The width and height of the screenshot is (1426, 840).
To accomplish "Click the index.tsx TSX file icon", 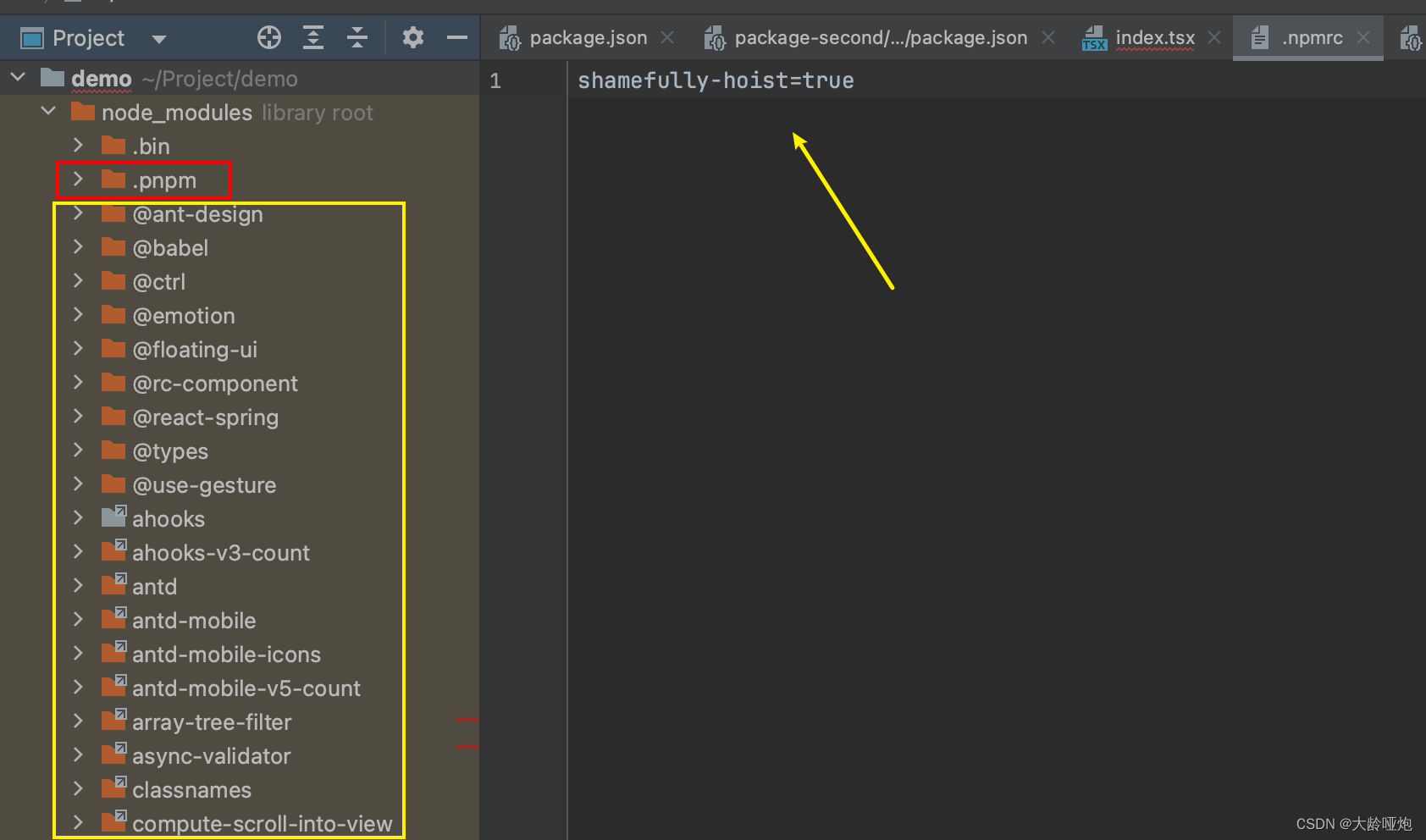I will (x=1094, y=37).
